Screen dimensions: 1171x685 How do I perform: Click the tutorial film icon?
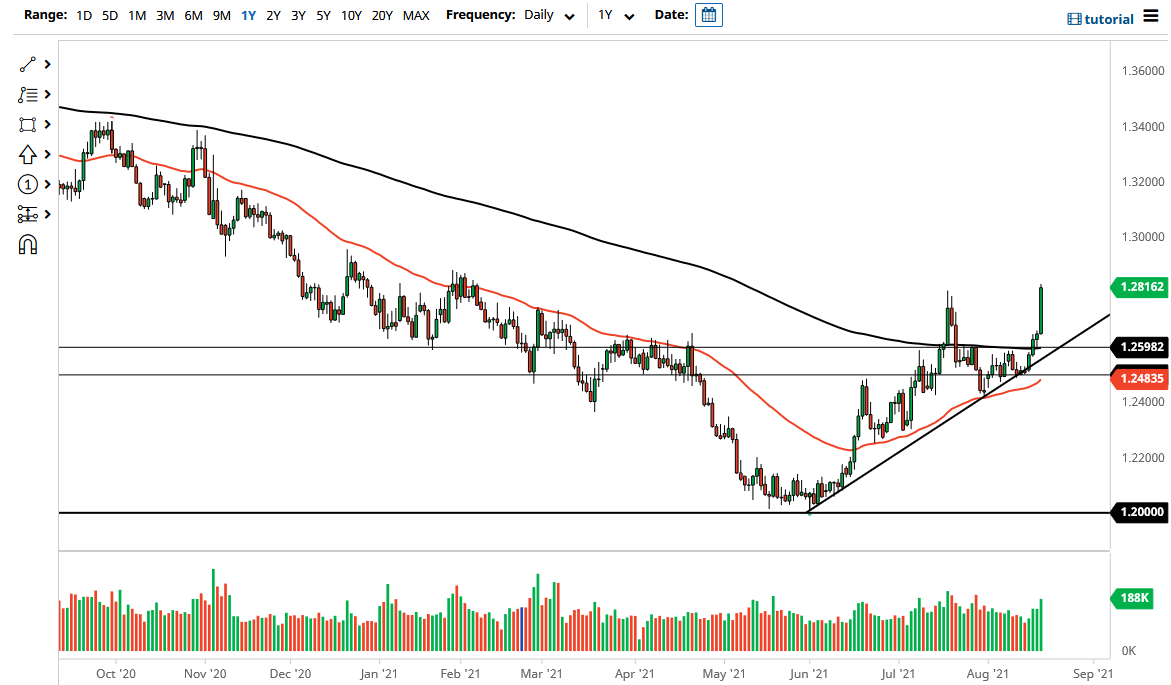(x=1077, y=19)
